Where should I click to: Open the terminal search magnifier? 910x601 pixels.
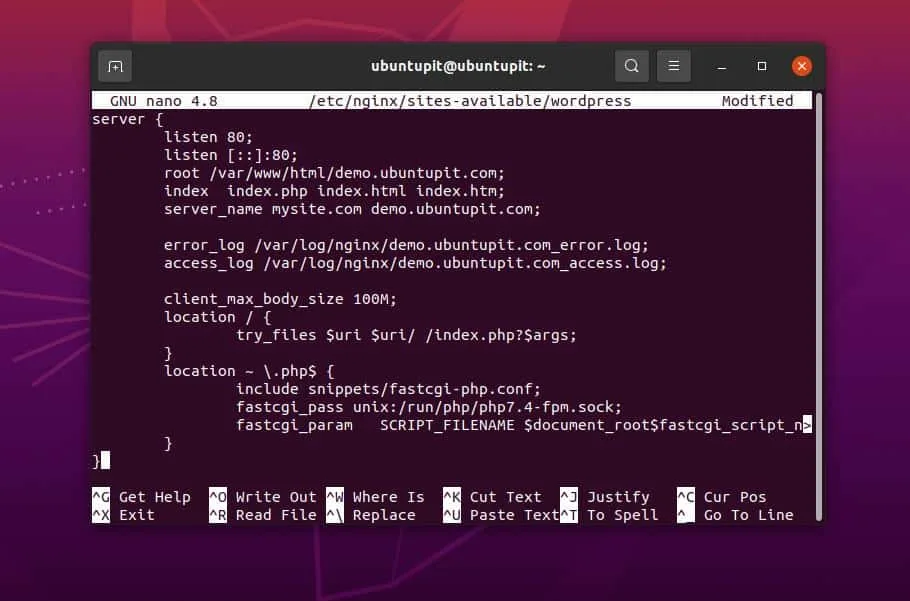[631, 65]
